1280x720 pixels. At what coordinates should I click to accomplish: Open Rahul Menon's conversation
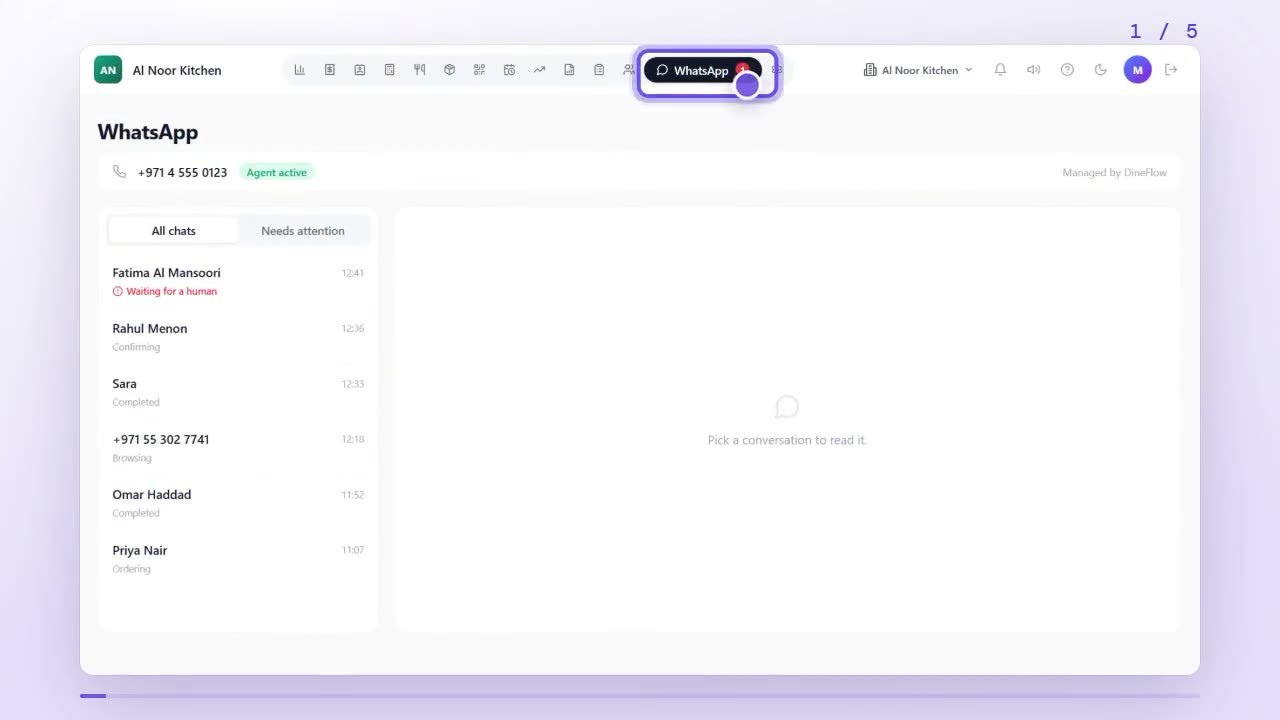point(238,337)
